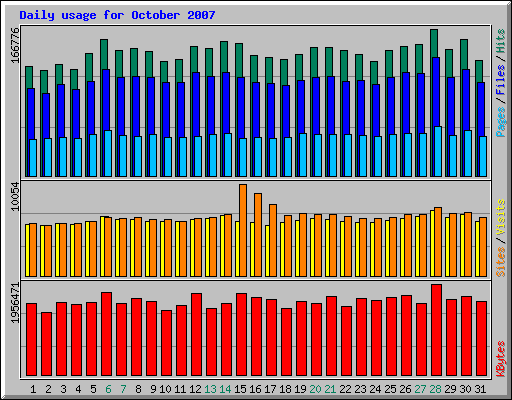Click the "Hits" legend label
Screen dimensions: 512x400
tap(501, 41)
